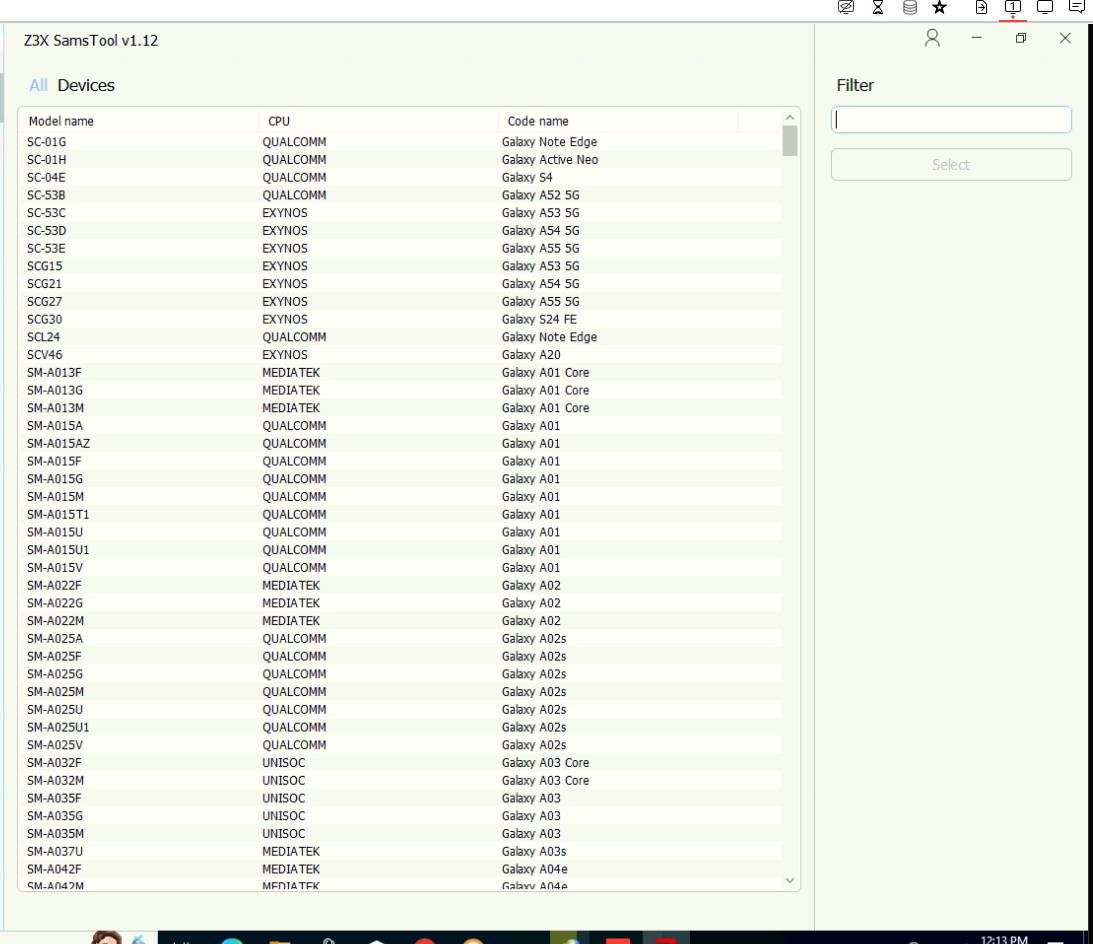The width and height of the screenshot is (1093, 944).
Task: Choose the SM-A013M device
Action: click(401, 409)
